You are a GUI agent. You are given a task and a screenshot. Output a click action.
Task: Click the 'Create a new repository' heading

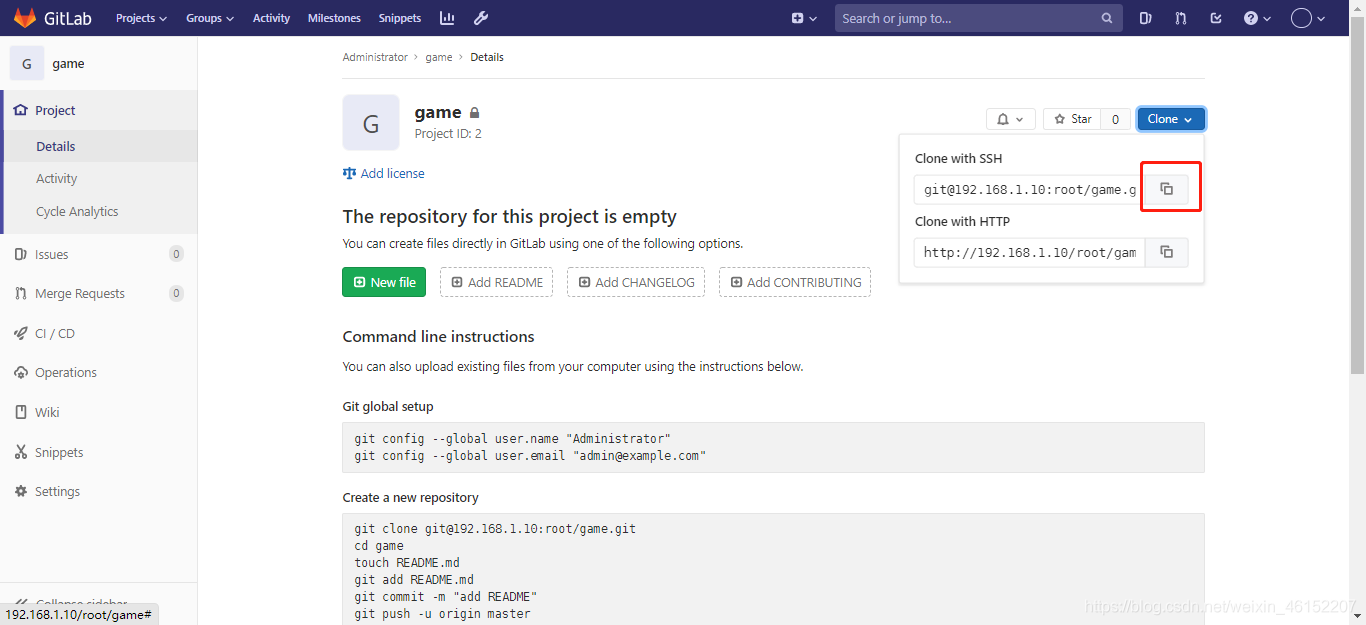tap(410, 497)
